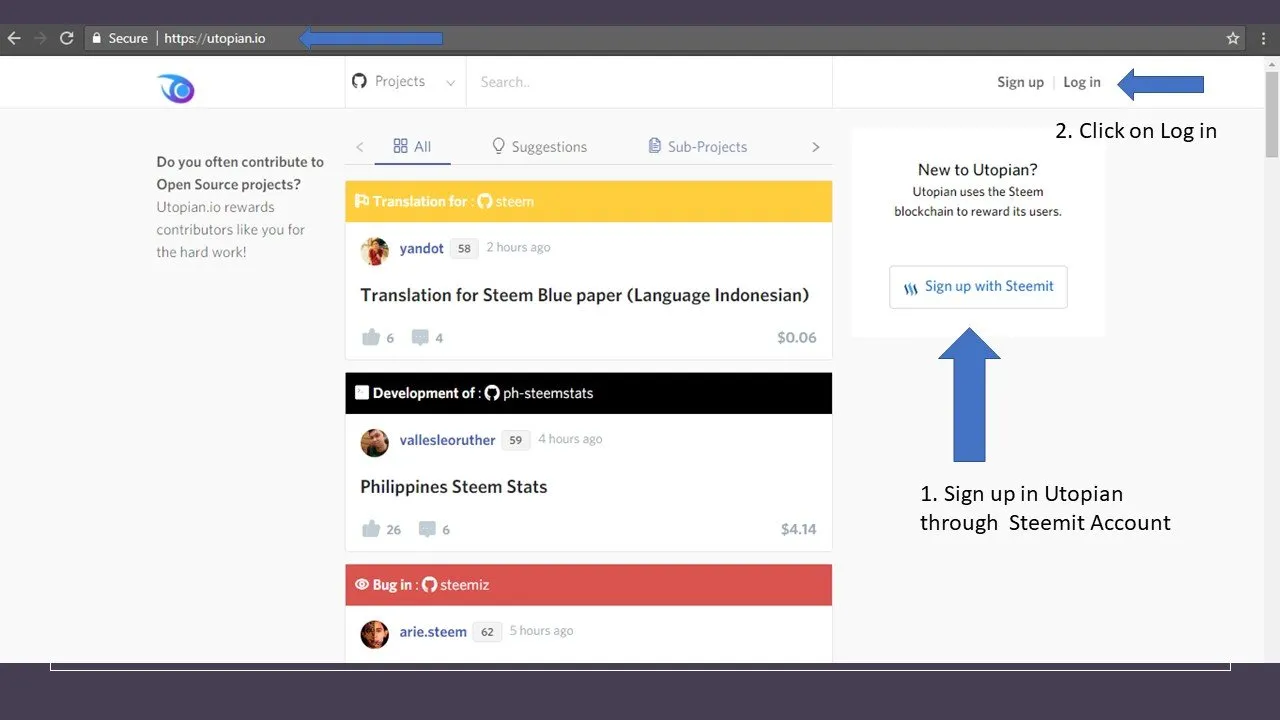
Task: Bookmark the page with the star icon
Action: click(x=1233, y=38)
